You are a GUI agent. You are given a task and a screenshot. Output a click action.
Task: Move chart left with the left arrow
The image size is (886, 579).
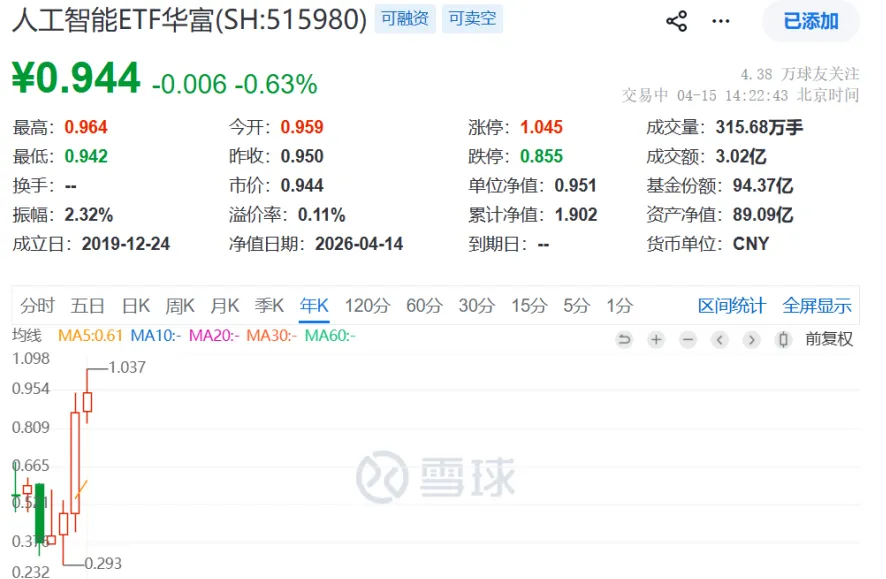pyautogui.click(x=719, y=339)
